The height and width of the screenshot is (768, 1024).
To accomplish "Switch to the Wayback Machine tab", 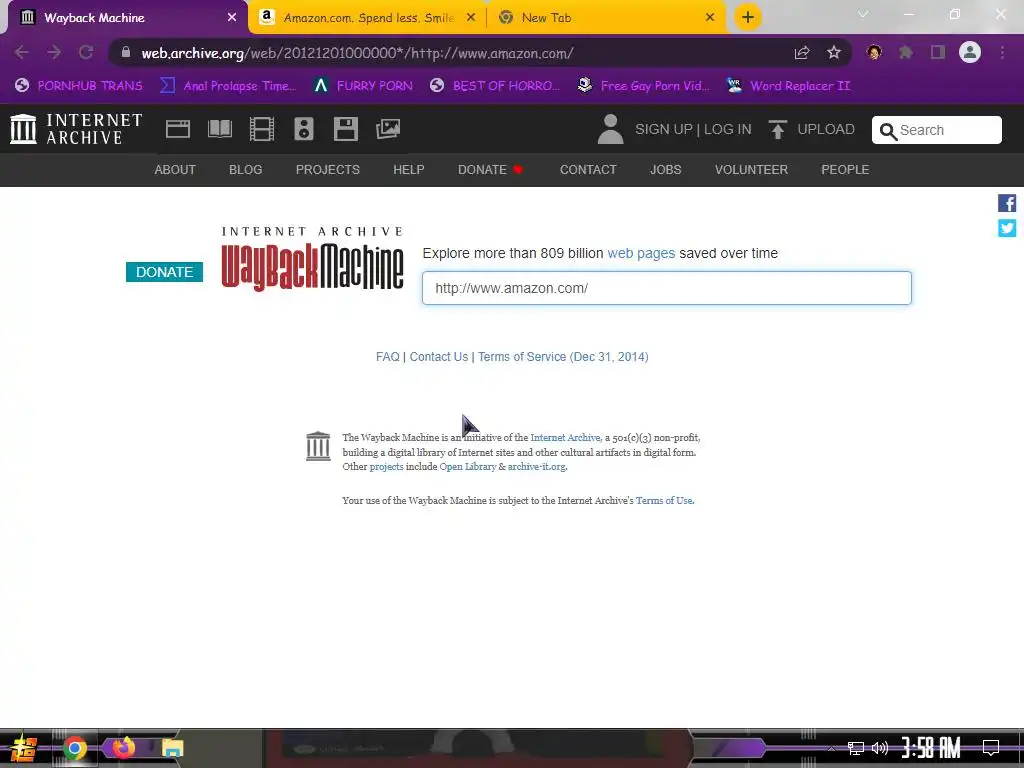I will click(x=124, y=18).
